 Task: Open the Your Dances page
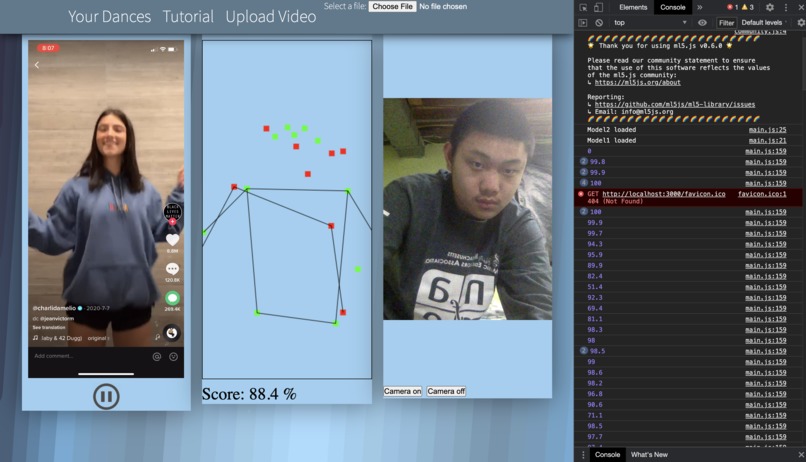(x=109, y=16)
